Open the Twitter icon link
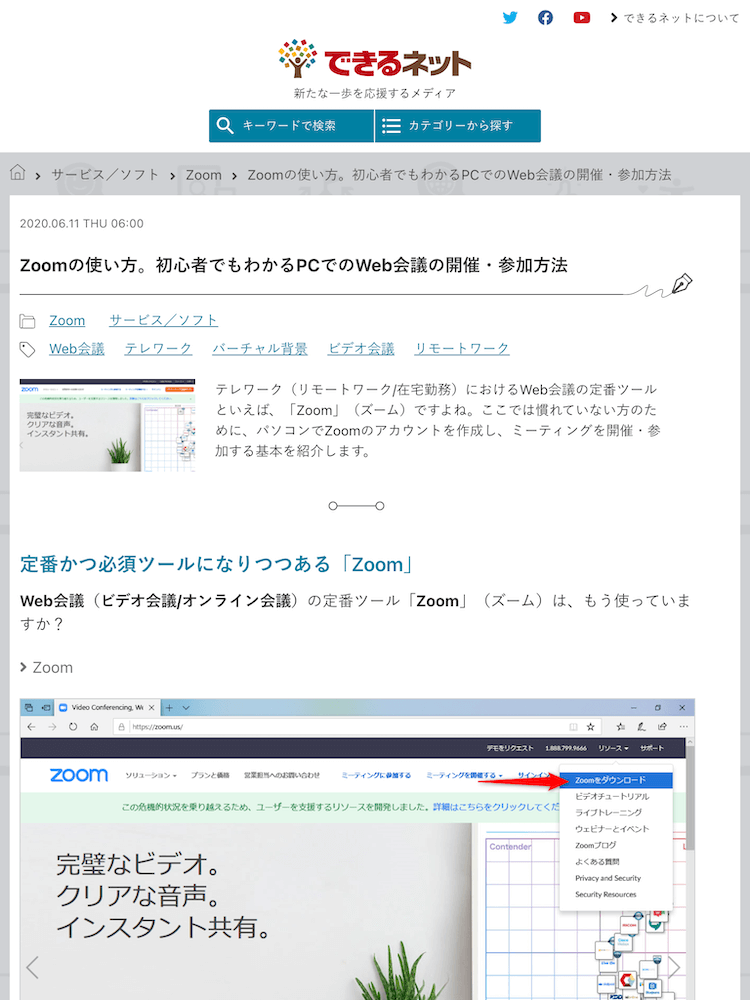Screen dimensions: 750x1000 510,17
